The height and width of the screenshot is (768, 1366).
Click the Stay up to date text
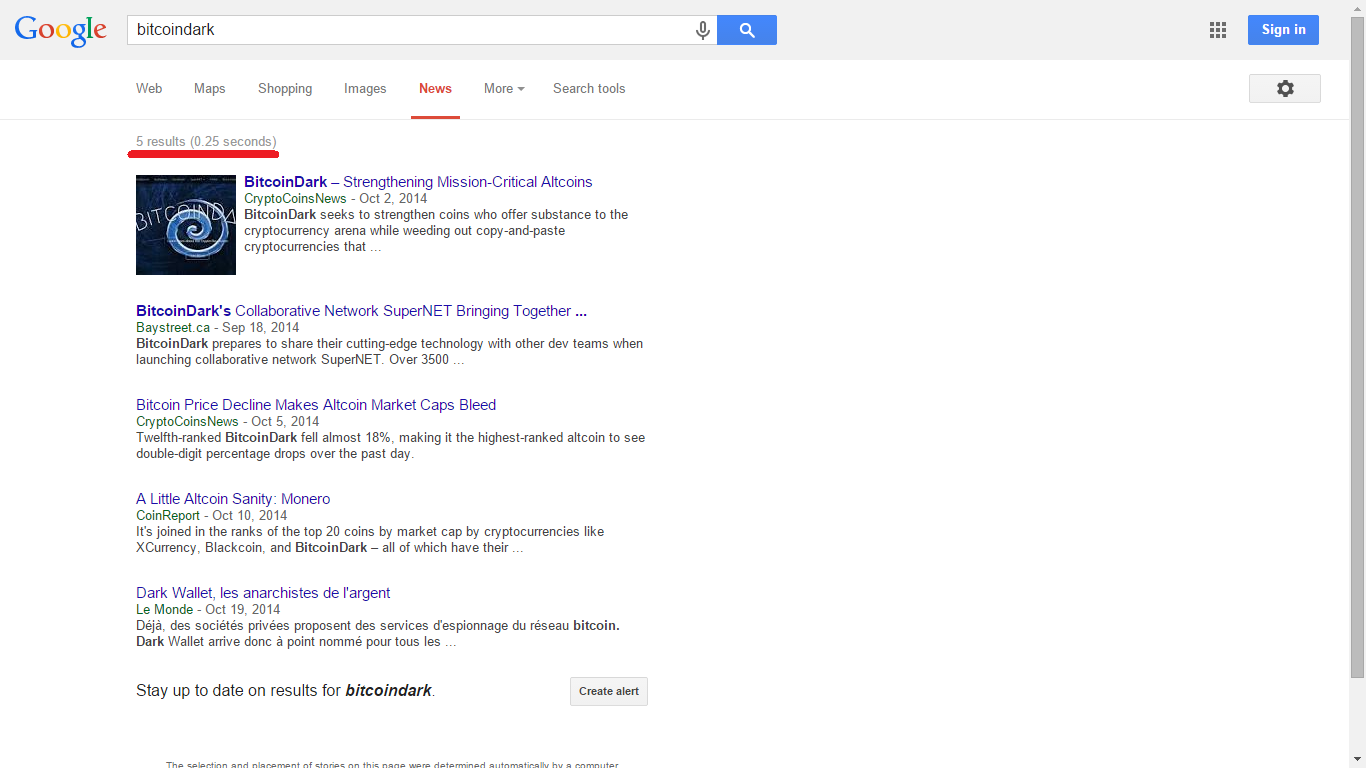tap(285, 690)
